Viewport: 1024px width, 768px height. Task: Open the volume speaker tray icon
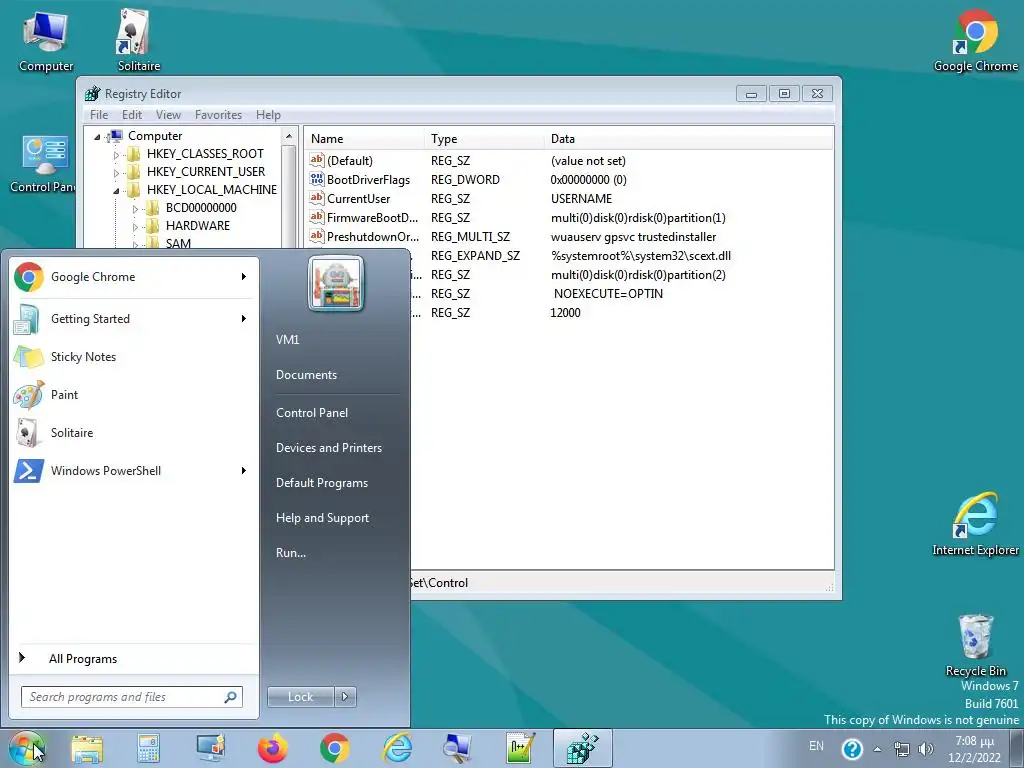pyautogui.click(x=925, y=749)
